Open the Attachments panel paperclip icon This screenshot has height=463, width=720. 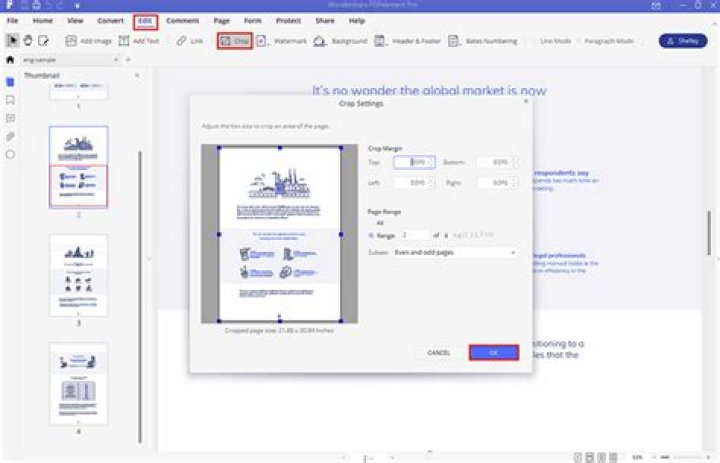coord(10,136)
